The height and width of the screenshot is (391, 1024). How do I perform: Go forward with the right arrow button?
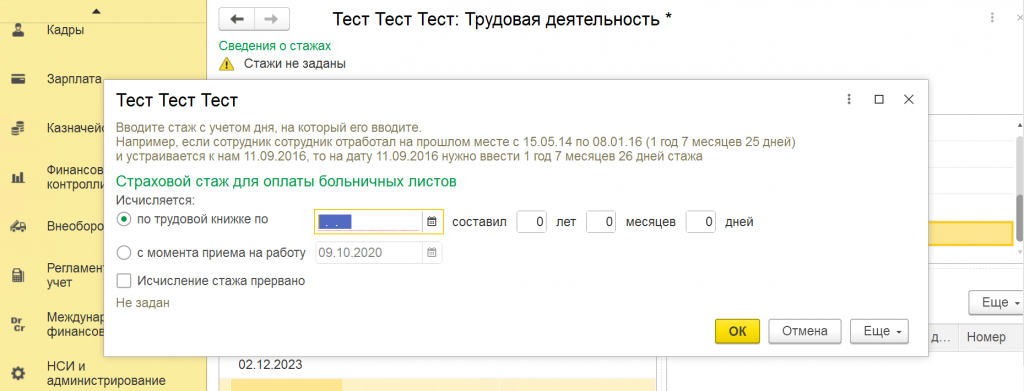click(x=272, y=20)
